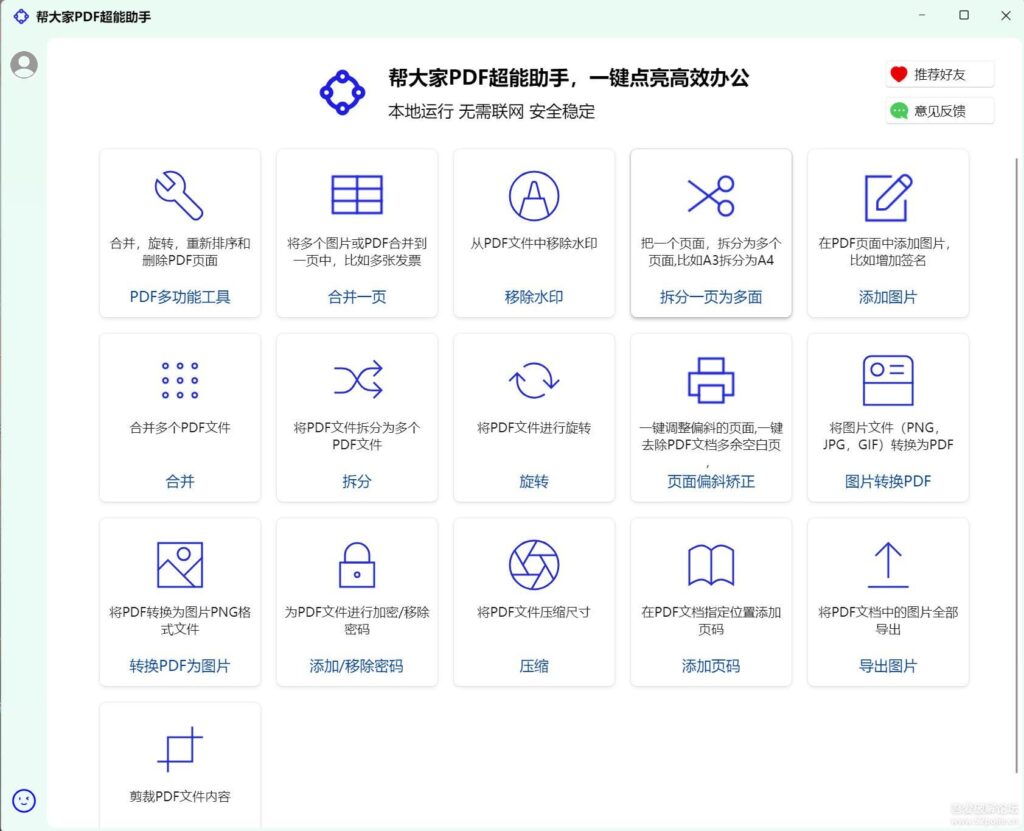The image size is (1024, 831).
Task: Select the 添加图片 image-insert tool
Action: point(888,232)
